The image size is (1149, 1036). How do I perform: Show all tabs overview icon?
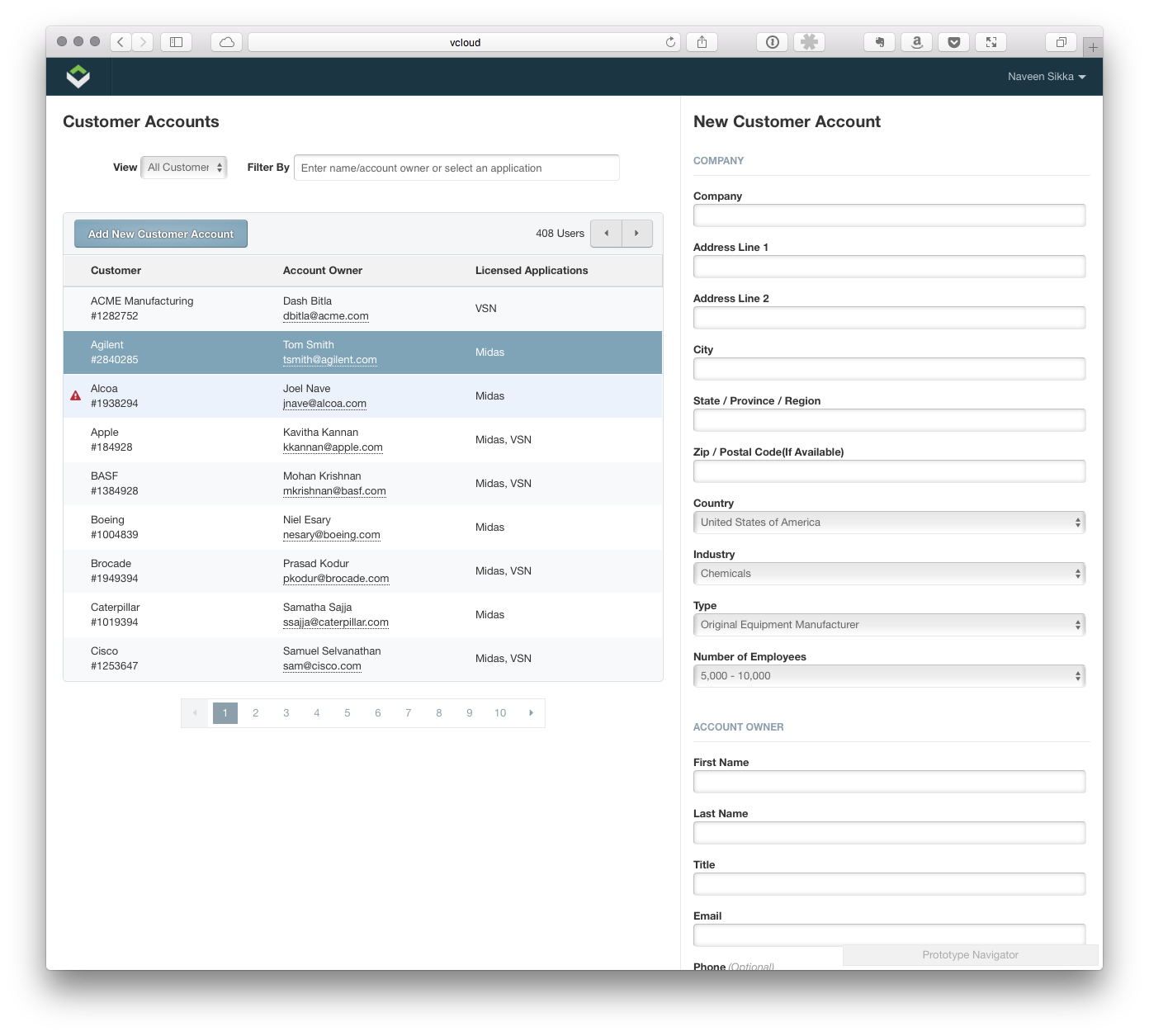point(1061,42)
